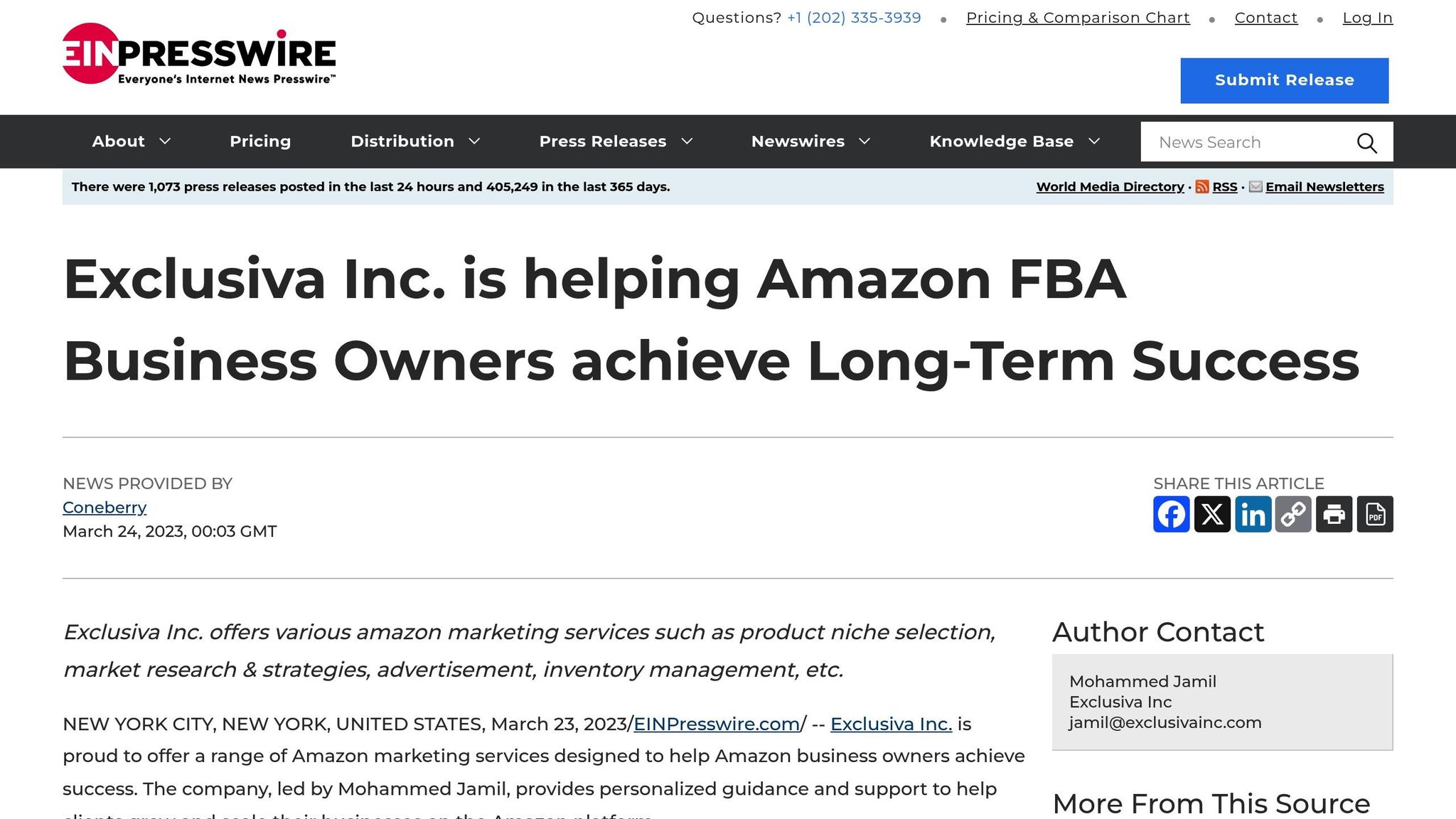
Task: Open the Knowledge Base dropdown
Action: 1015,141
